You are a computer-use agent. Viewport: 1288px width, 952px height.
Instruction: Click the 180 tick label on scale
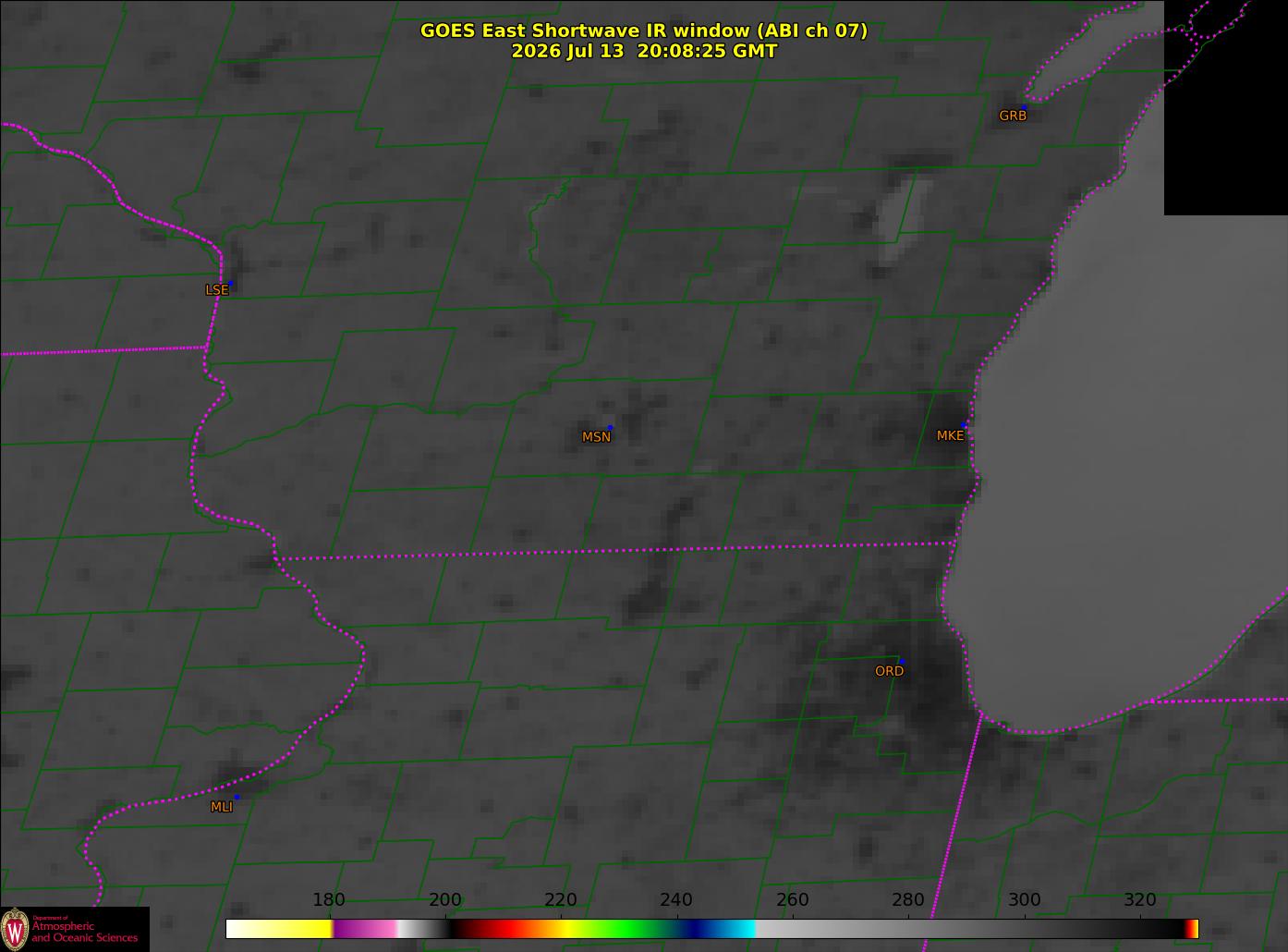click(329, 900)
